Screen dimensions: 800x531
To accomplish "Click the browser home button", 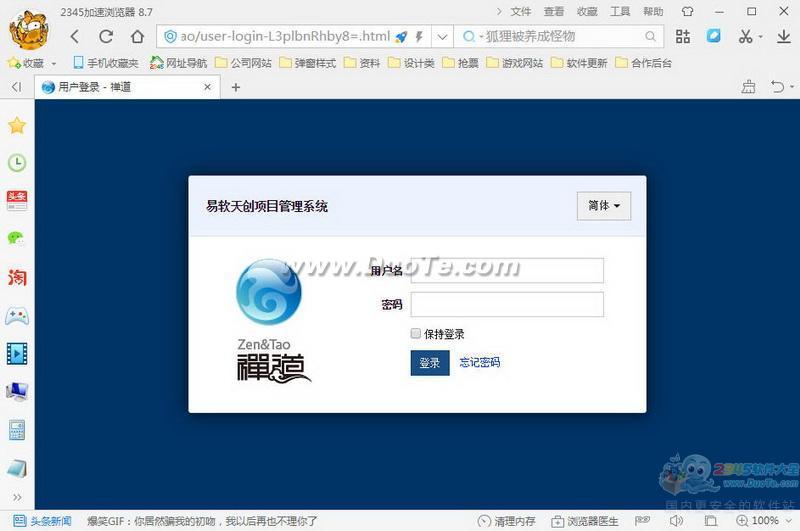I will (x=137, y=37).
